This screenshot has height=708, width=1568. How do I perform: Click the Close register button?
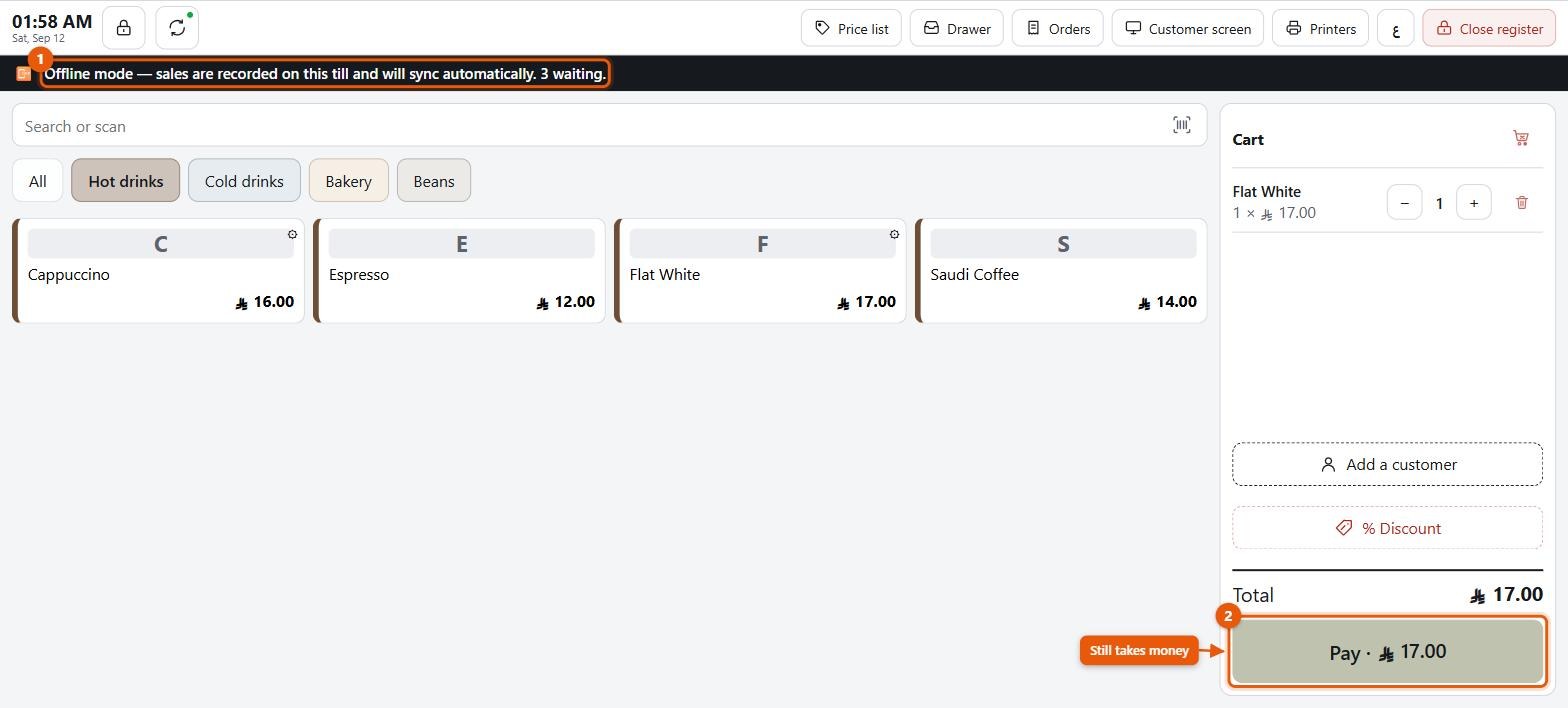pos(1489,28)
